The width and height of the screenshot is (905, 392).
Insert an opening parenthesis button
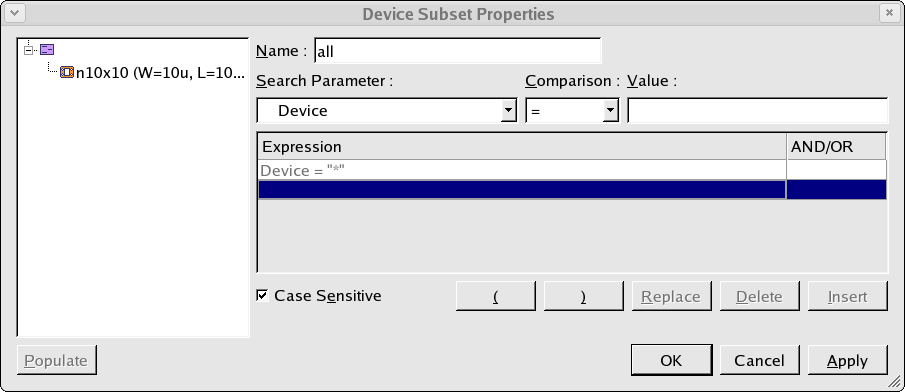pyautogui.click(x=496, y=296)
